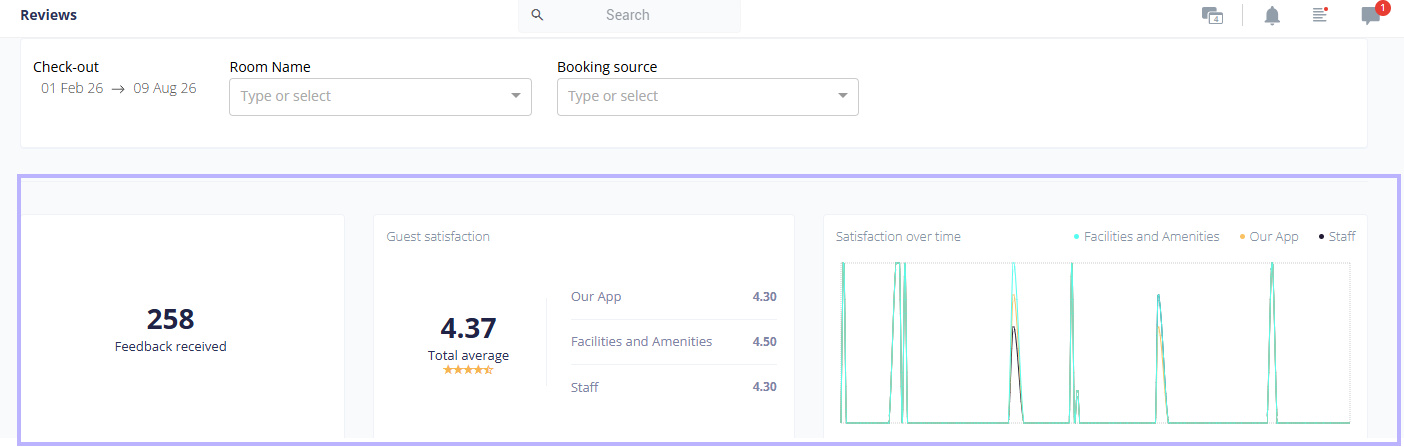Image resolution: width=1404 pixels, height=447 pixels.
Task: Toggle the Our App legend series
Action: pyautogui.click(x=1269, y=237)
